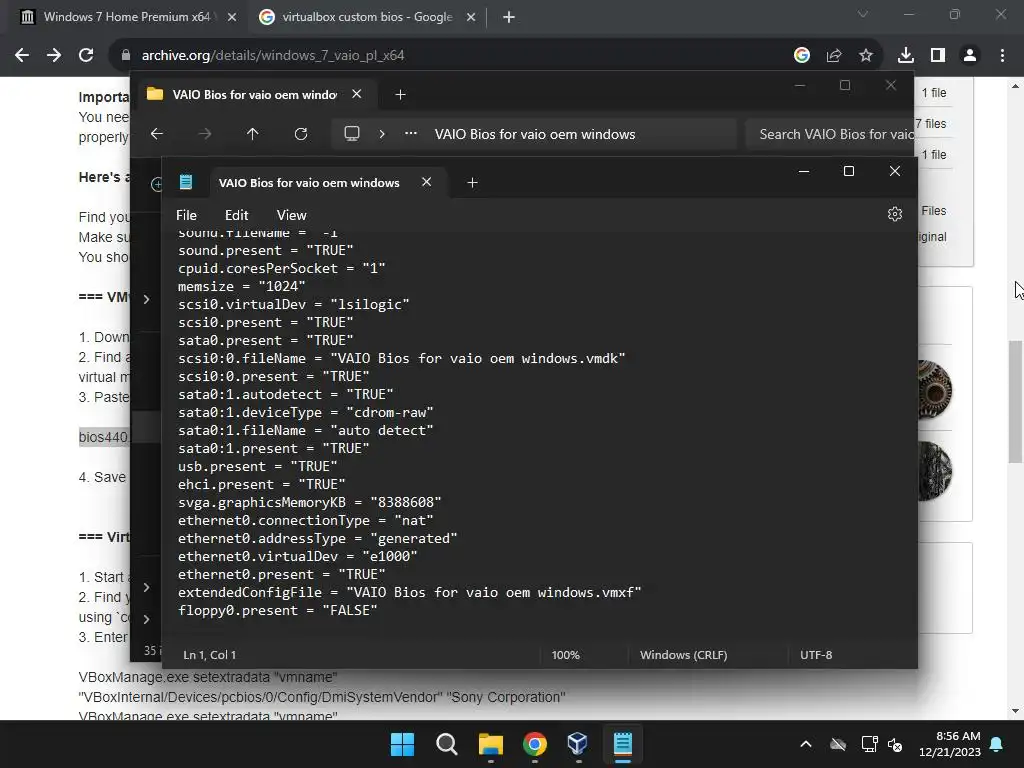Screen dimensions: 1024x768
Task: Click the network tray icon
Action: [x=869, y=744]
